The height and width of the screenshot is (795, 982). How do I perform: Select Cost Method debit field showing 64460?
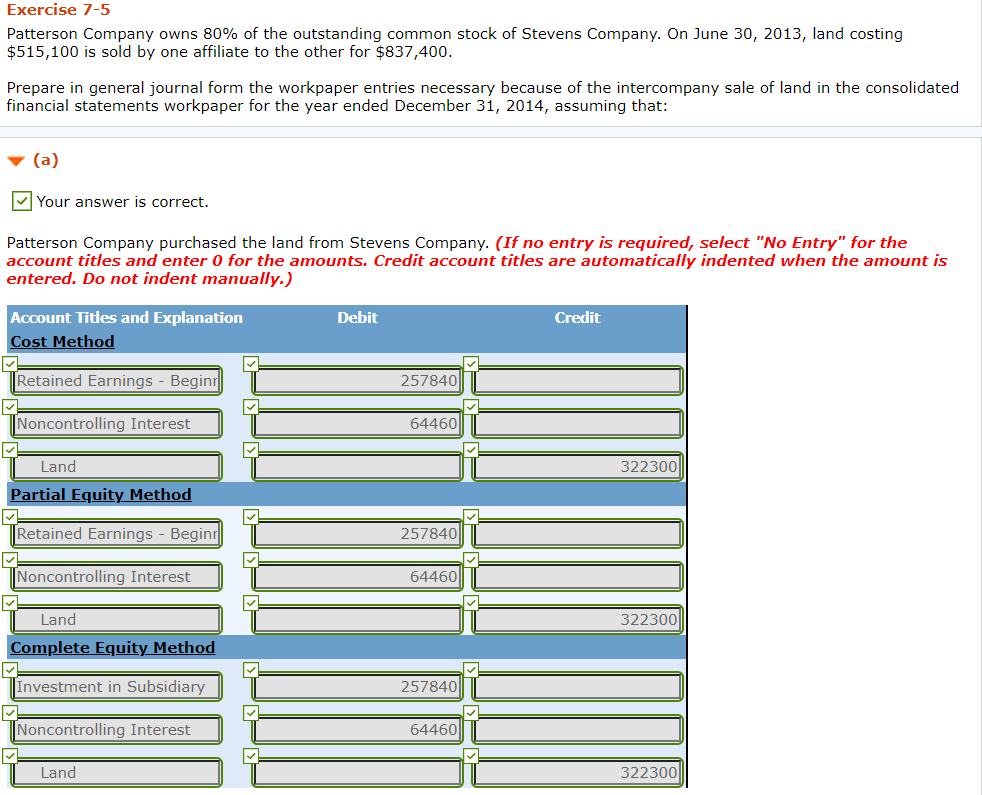[x=357, y=424]
